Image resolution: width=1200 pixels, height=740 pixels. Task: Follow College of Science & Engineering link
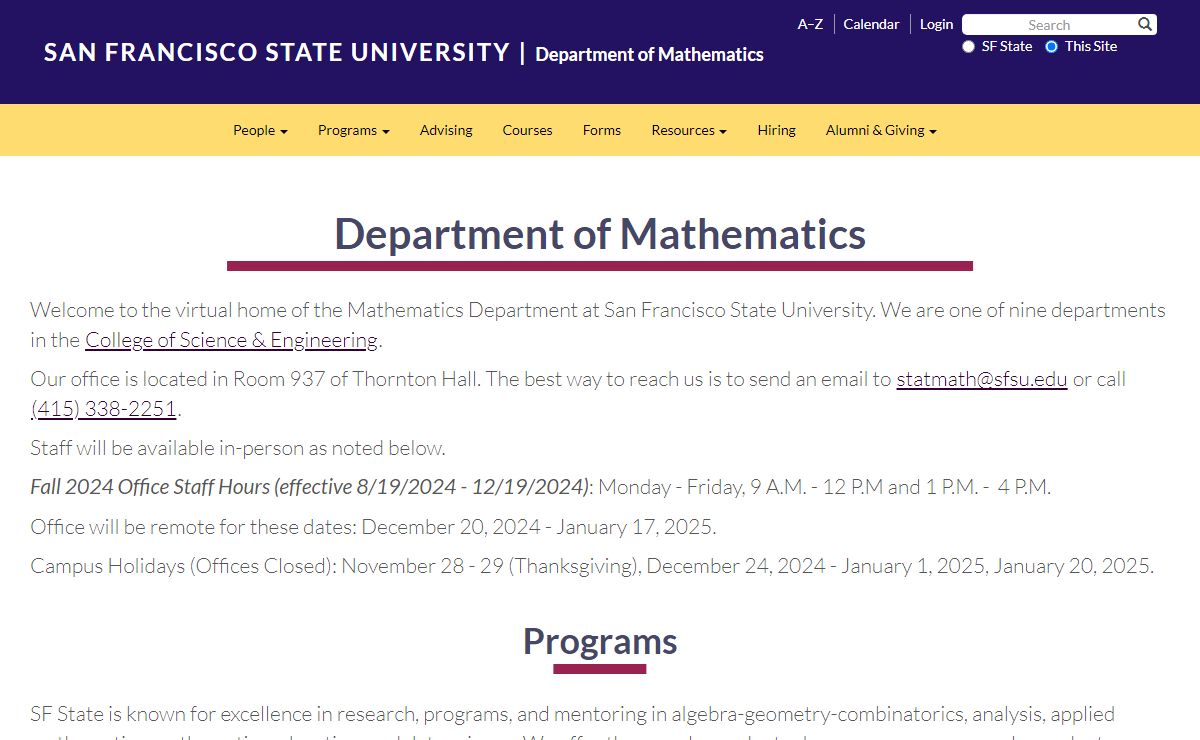(x=231, y=340)
